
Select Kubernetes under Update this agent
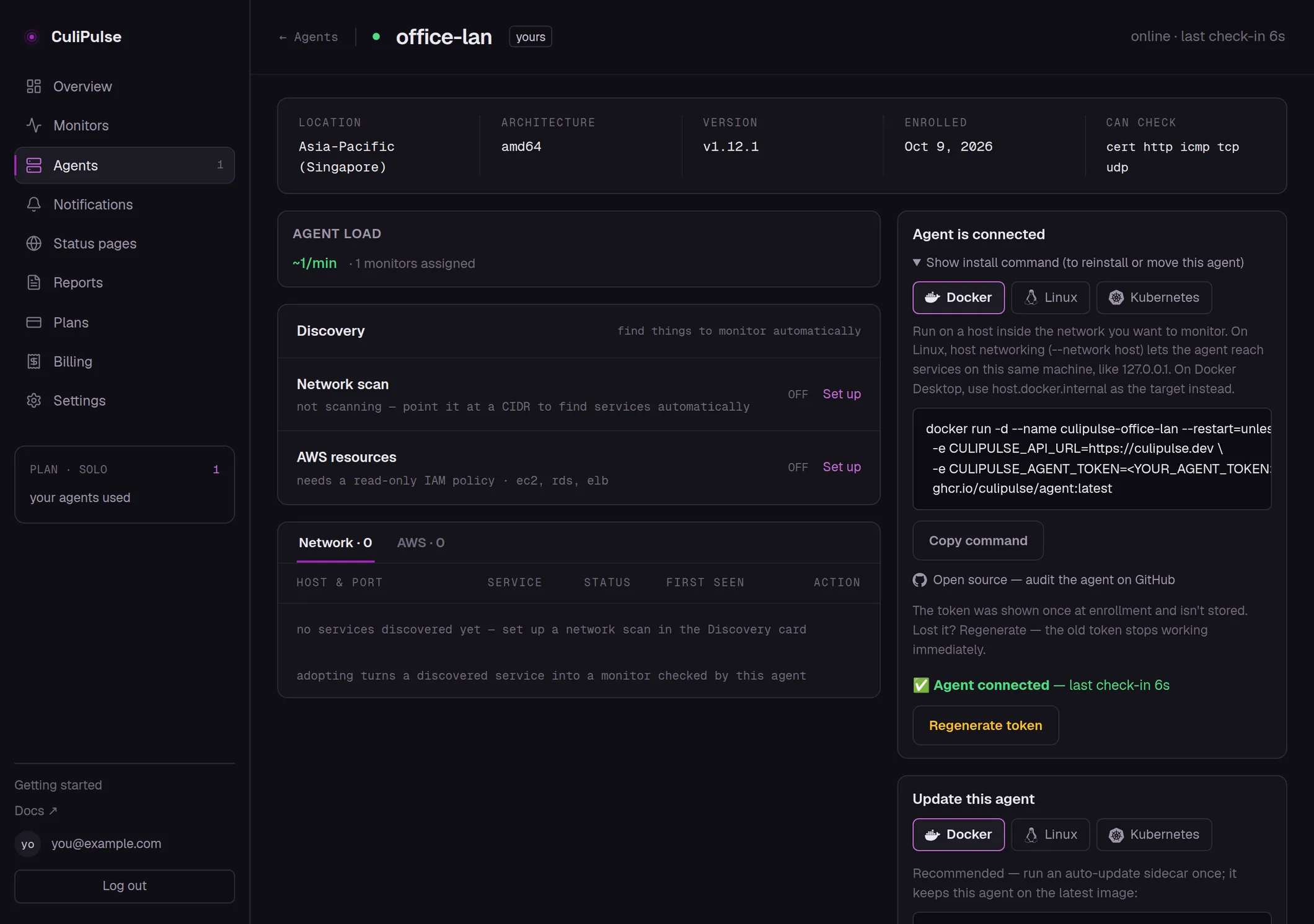[x=1154, y=835]
